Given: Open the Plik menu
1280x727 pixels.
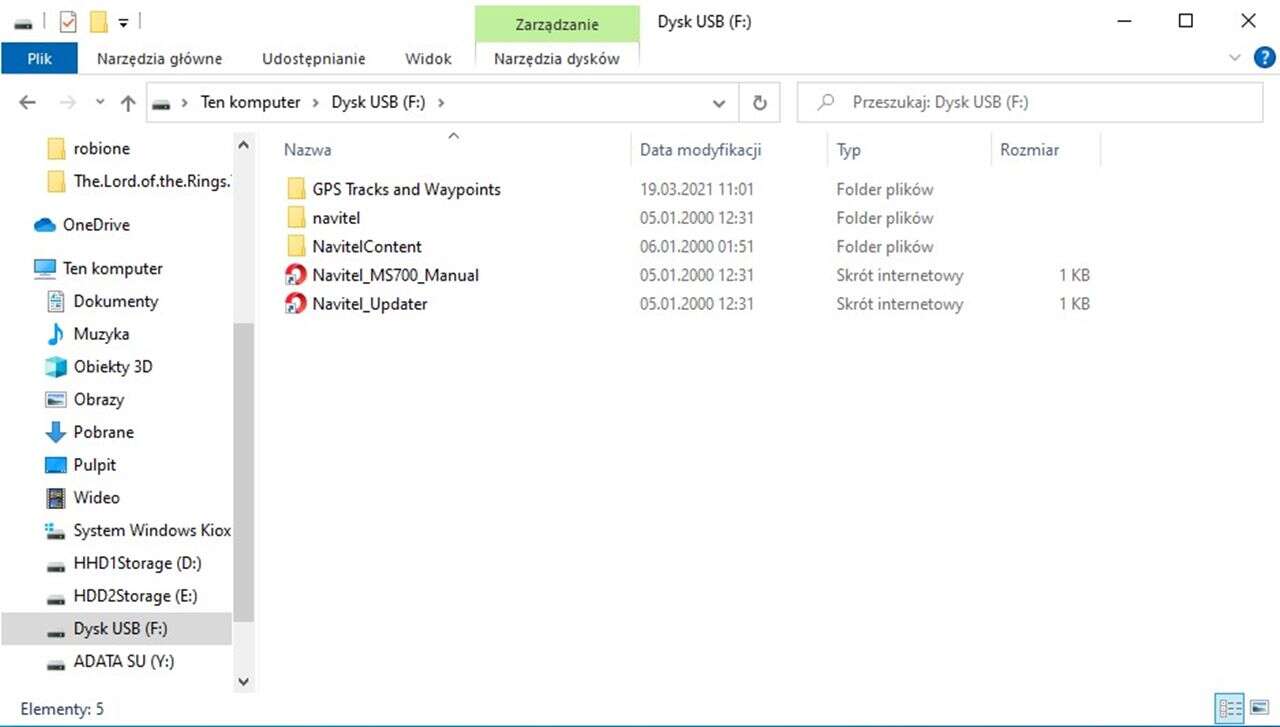Looking at the screenshot, I should (39, 59).
